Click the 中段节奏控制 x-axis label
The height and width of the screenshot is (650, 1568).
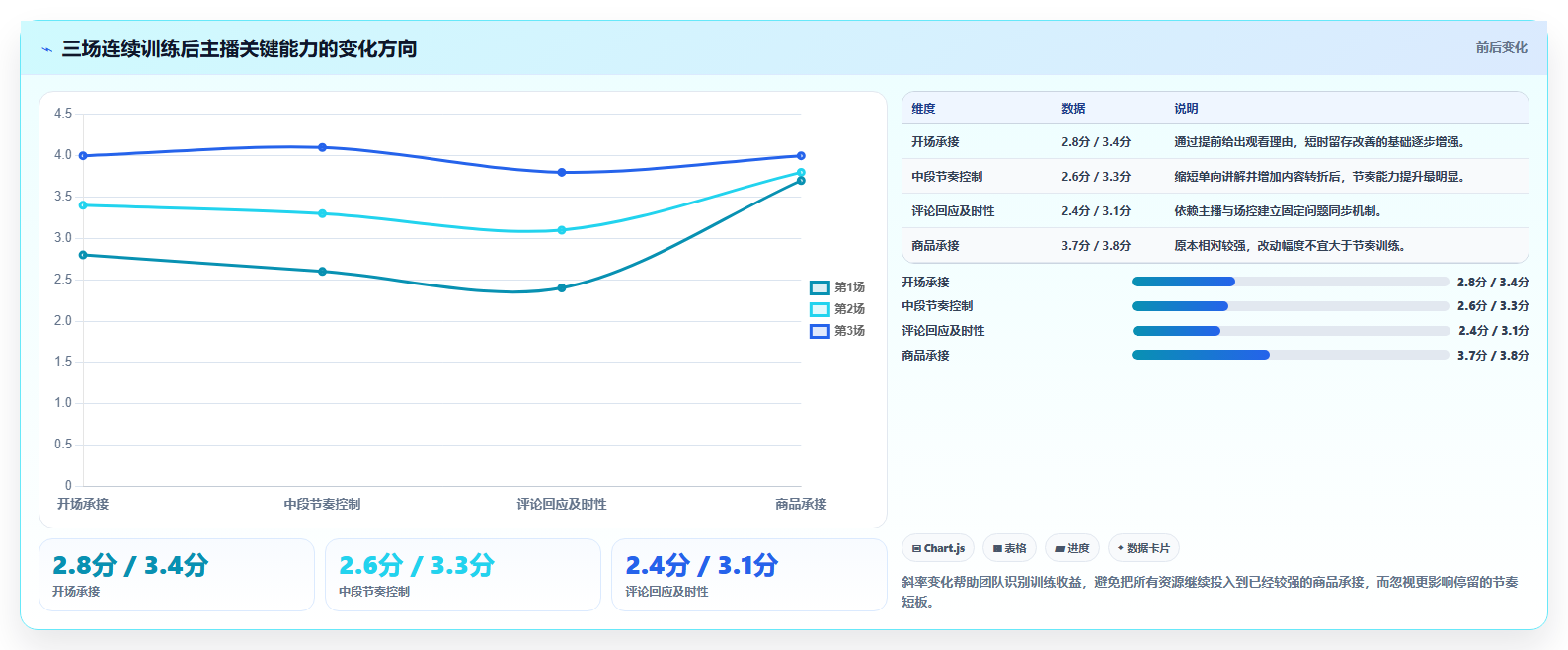pyautogui.click(x=322, y=504)
